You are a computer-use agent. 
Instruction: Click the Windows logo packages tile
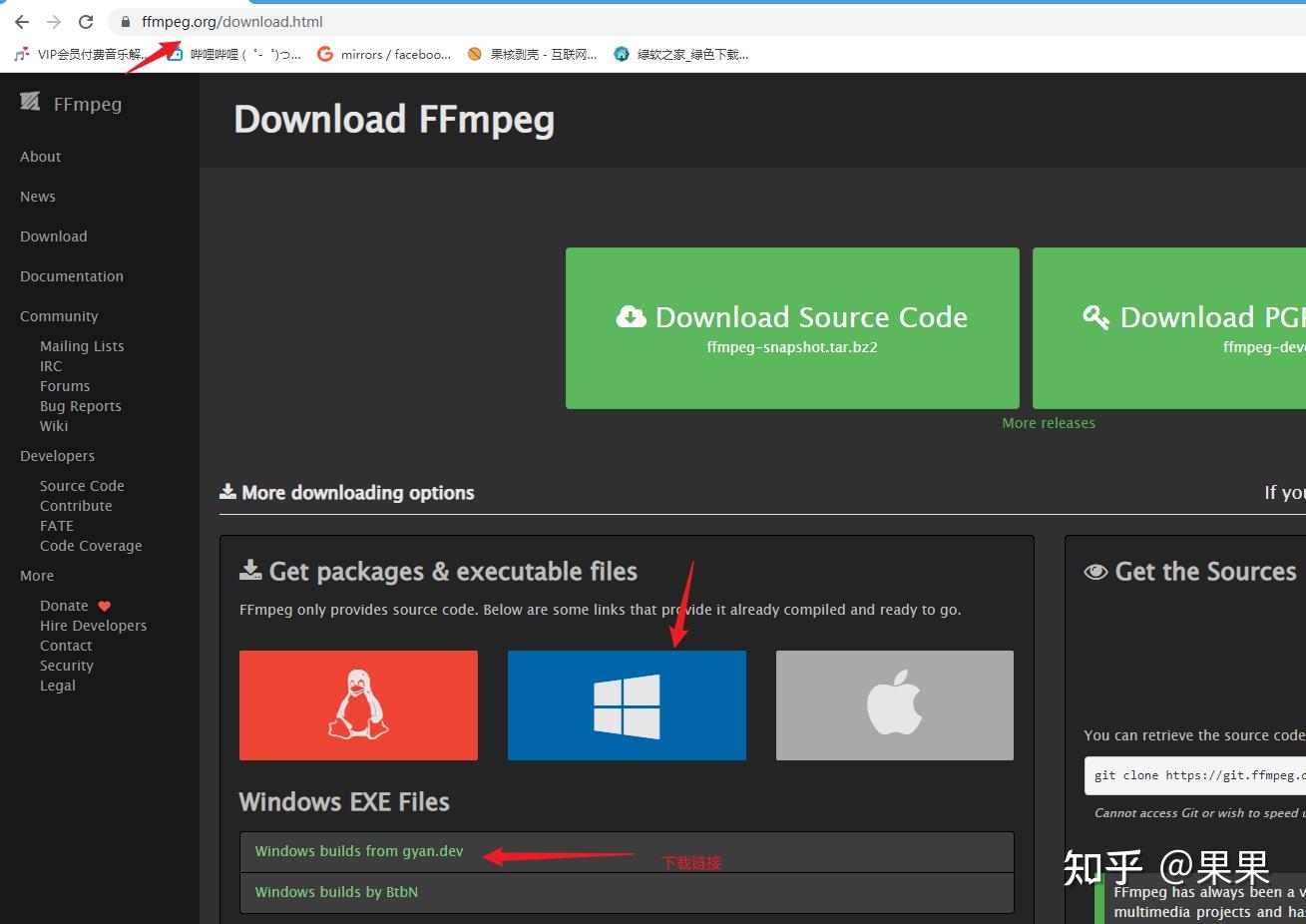(627, 704)
